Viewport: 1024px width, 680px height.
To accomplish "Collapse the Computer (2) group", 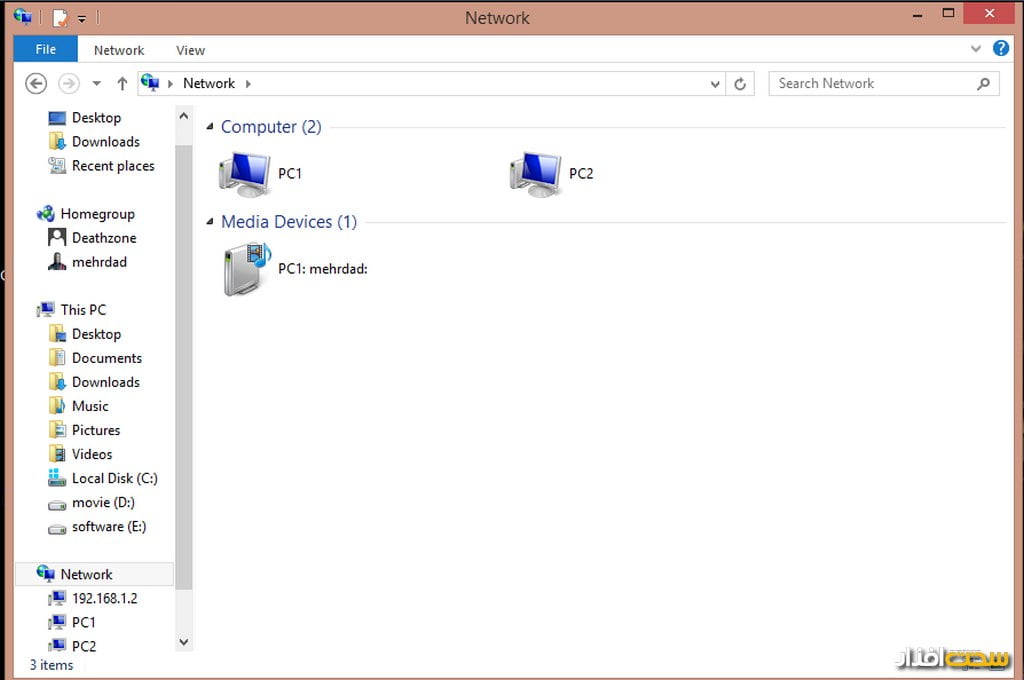I will tap(210, 127).
